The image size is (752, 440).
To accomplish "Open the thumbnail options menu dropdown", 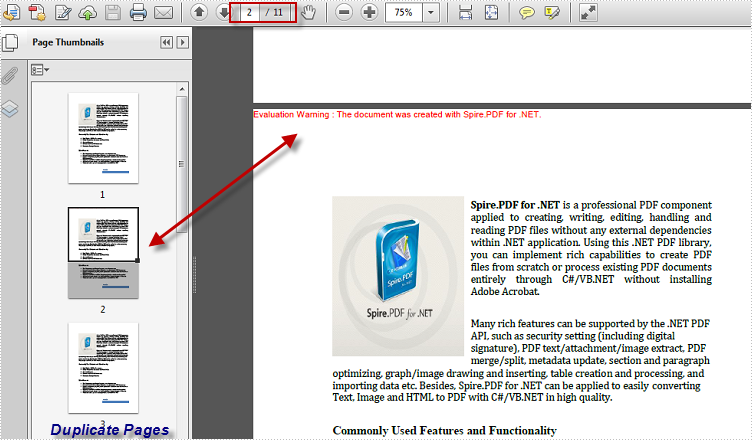I will point(40,70).
